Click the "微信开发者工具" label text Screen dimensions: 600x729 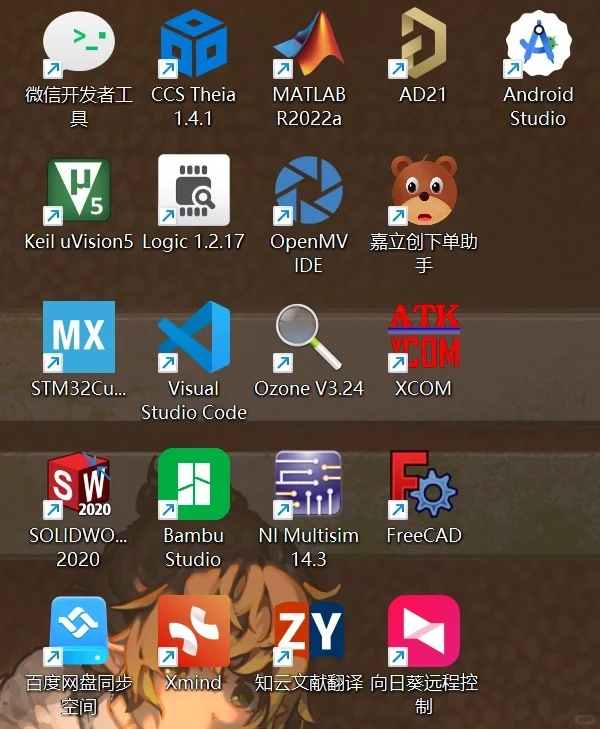pyautogui.click(x=79, y=106)
